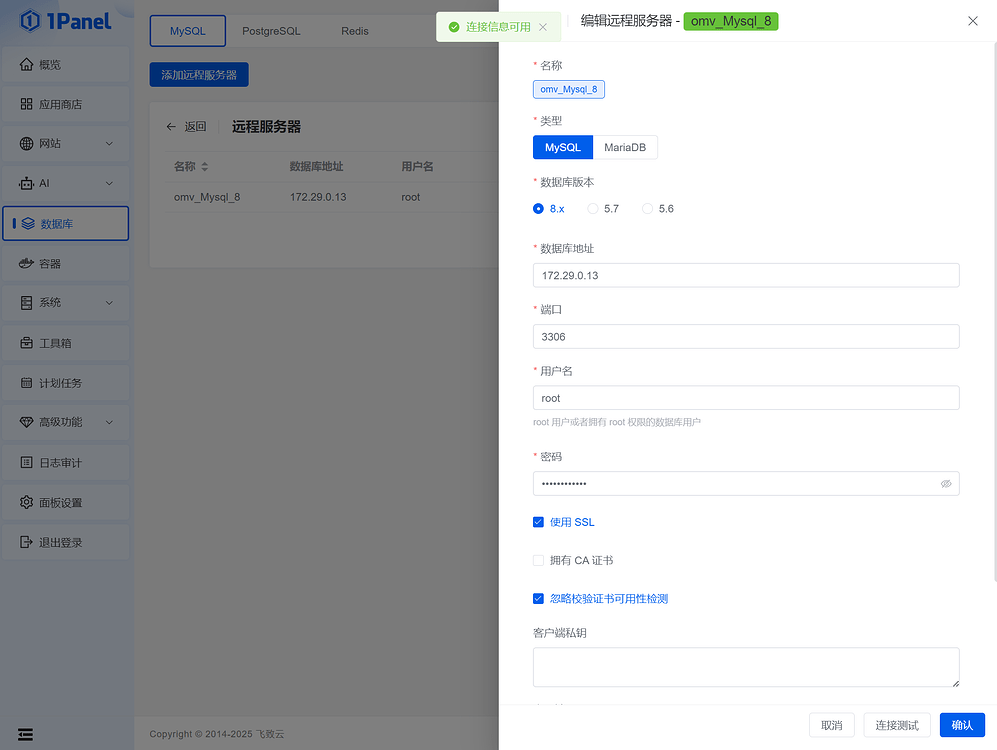
Task: Open the 计划任务 scheduled tasks icon
Action: click(65, 383)
